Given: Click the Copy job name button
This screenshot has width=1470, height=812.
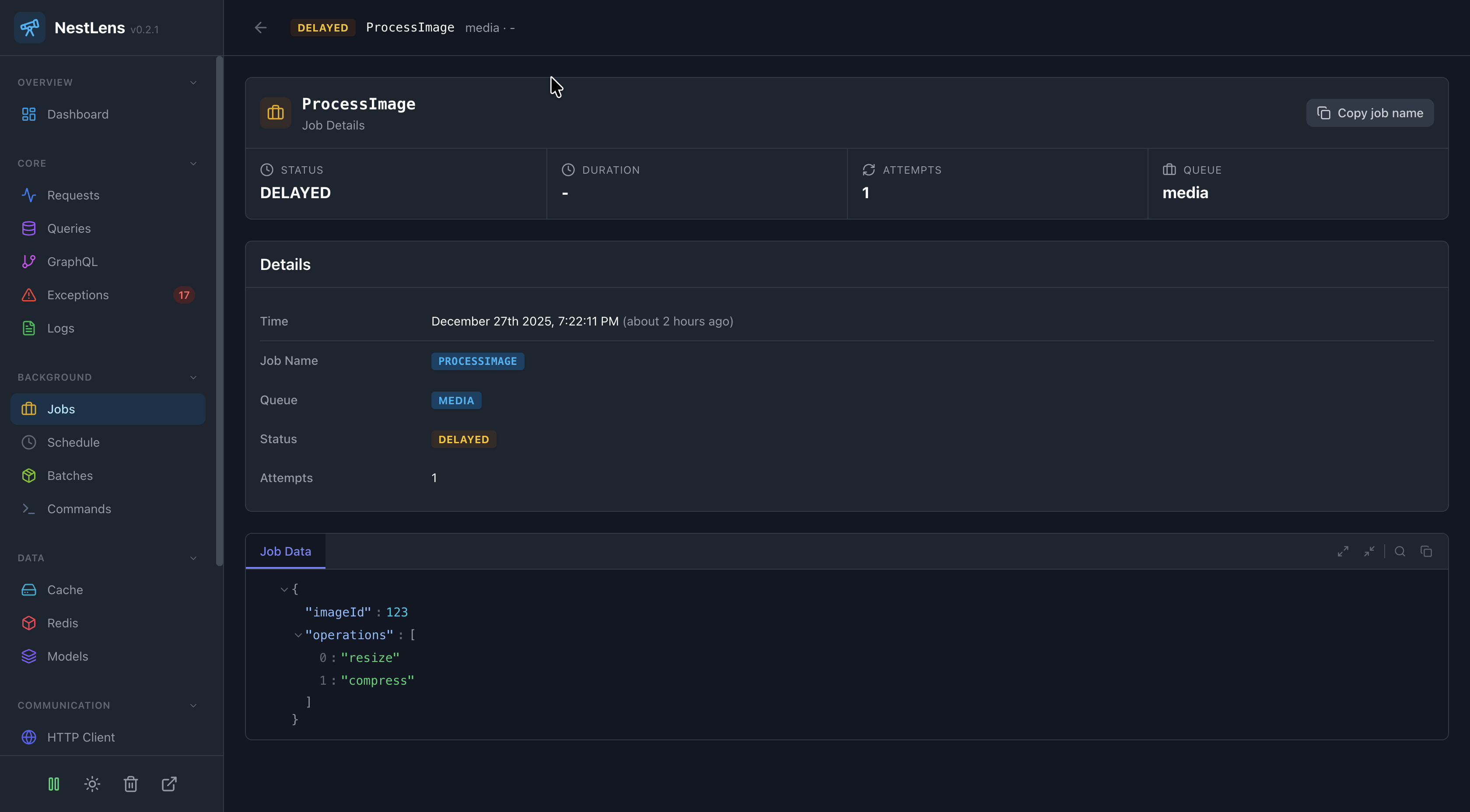Looking at the screenshot, I should coord(1369,113).
